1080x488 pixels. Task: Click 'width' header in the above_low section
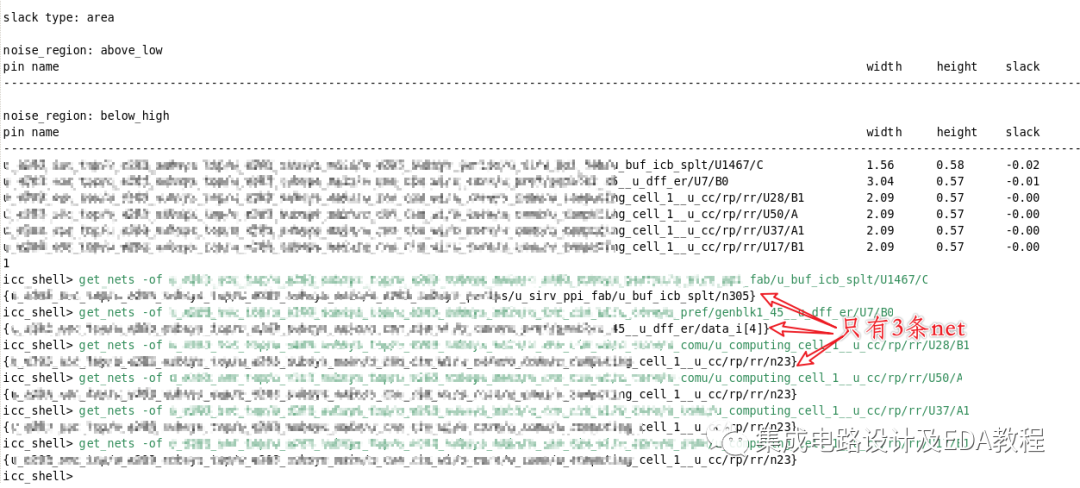coord(884,67)
